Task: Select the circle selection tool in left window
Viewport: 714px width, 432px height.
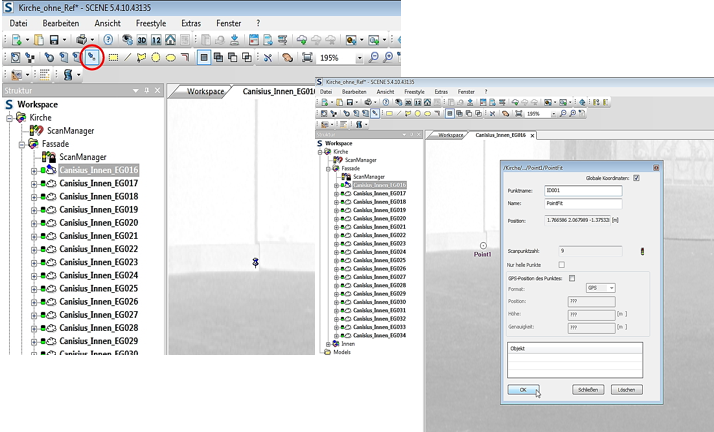Action: click(156, 58)
